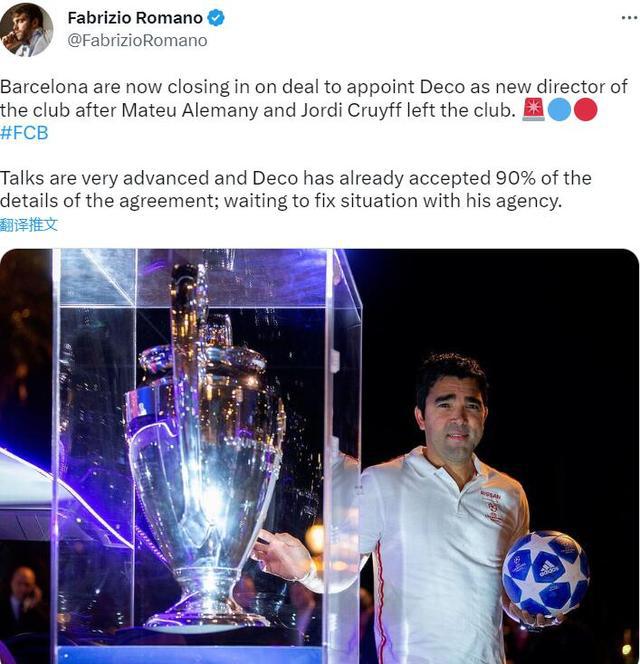640x664 pixels.
Task: Click the adidas logo on the ball
Action: click(x=549, y=567)
